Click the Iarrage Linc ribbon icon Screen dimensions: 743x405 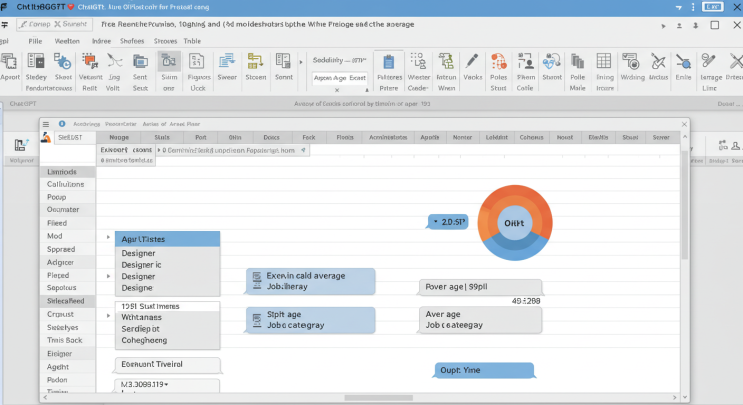[708, 62]
